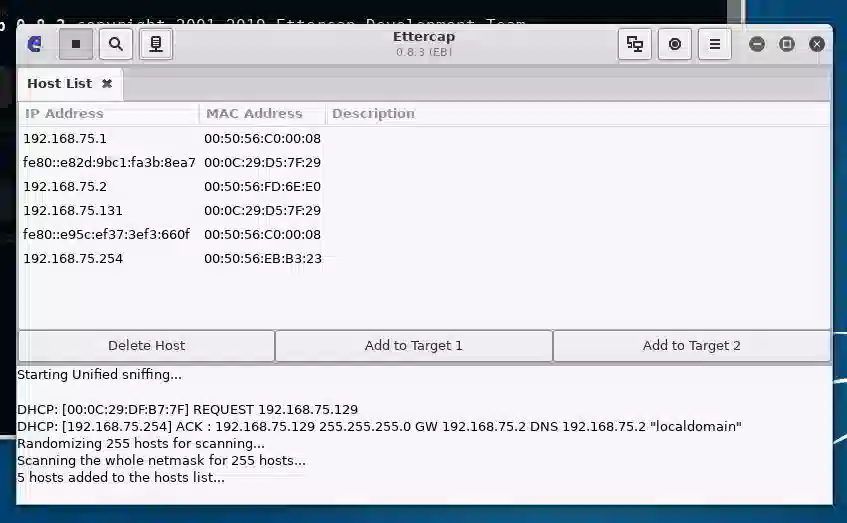Image resolution: width=847 pixels, height=523 pixels.
Task: Click 'Scanning the whole netmask' log line
Action: pyautogui.click(x=162, y=460)
